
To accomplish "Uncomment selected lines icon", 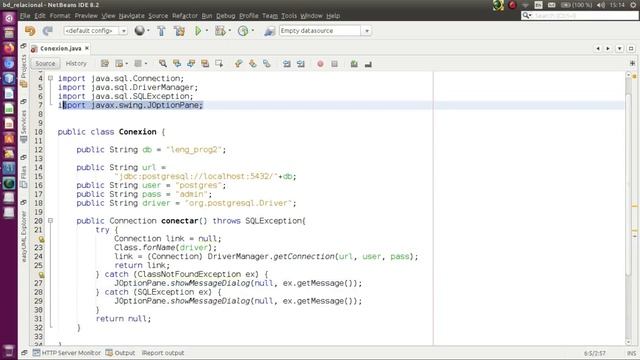I will (x=368, y=64).
